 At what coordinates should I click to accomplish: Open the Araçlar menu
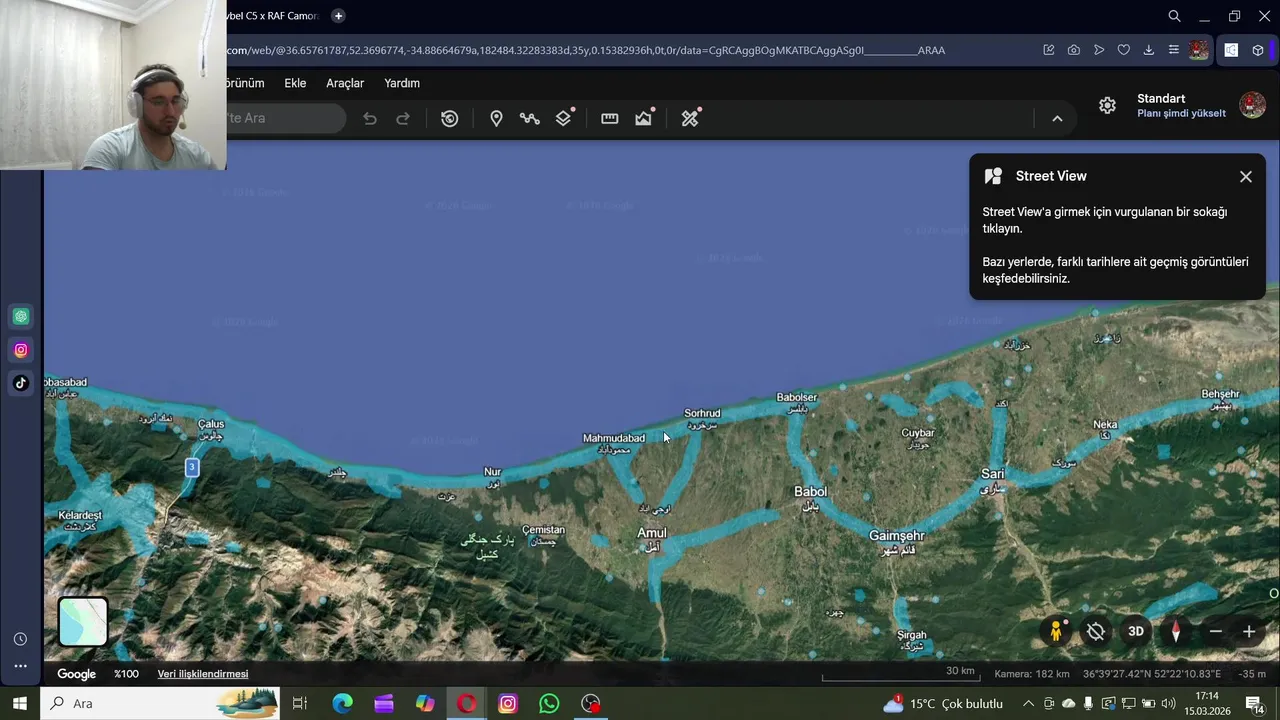tap(345, 83)
